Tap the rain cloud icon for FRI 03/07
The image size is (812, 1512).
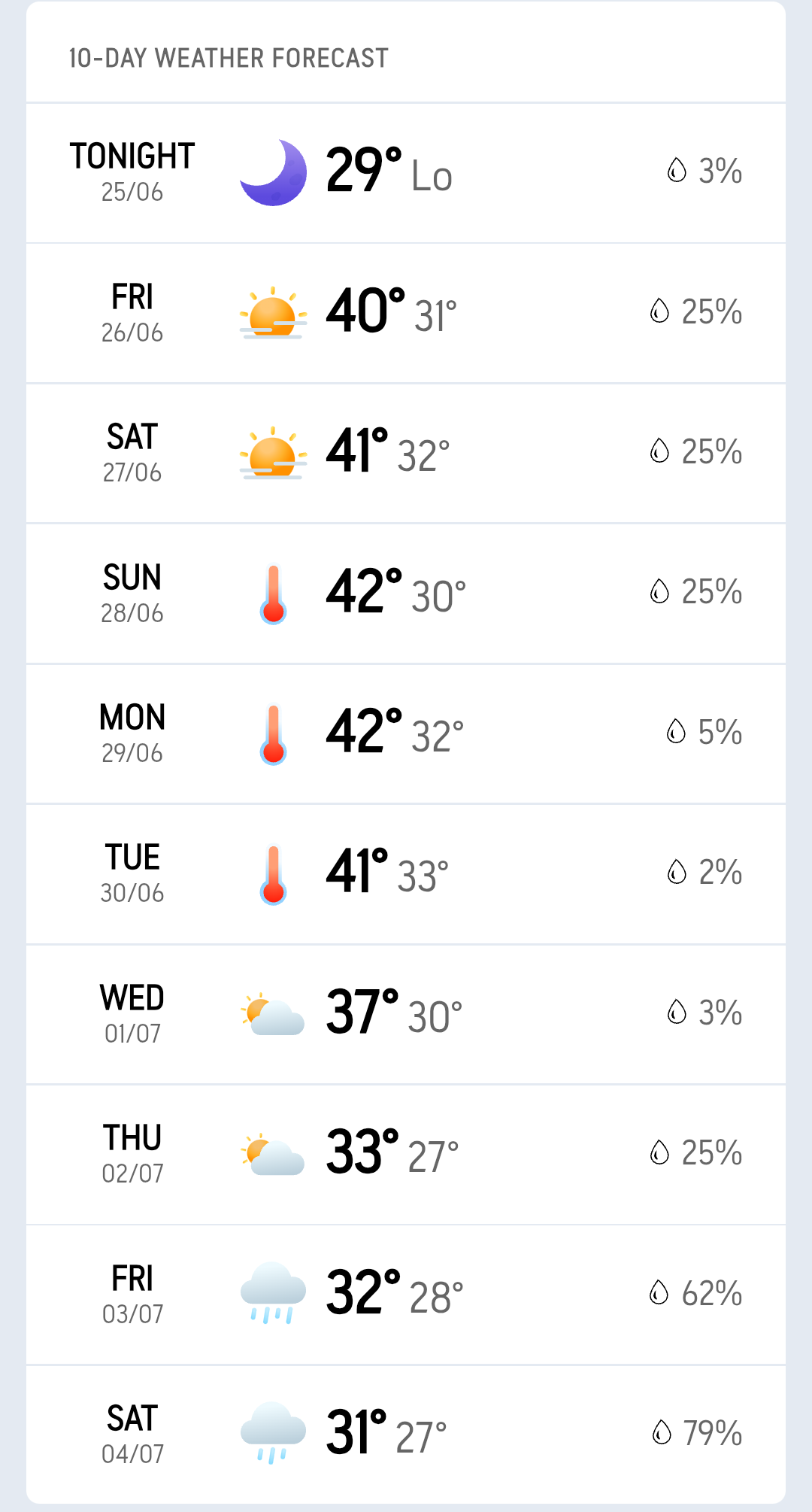273,1294
